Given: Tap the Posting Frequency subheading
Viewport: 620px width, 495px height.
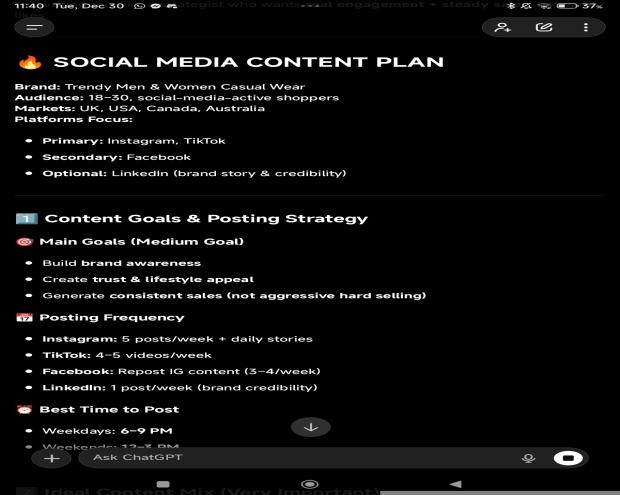Looking at the screenshot, I should click(112, 317).
